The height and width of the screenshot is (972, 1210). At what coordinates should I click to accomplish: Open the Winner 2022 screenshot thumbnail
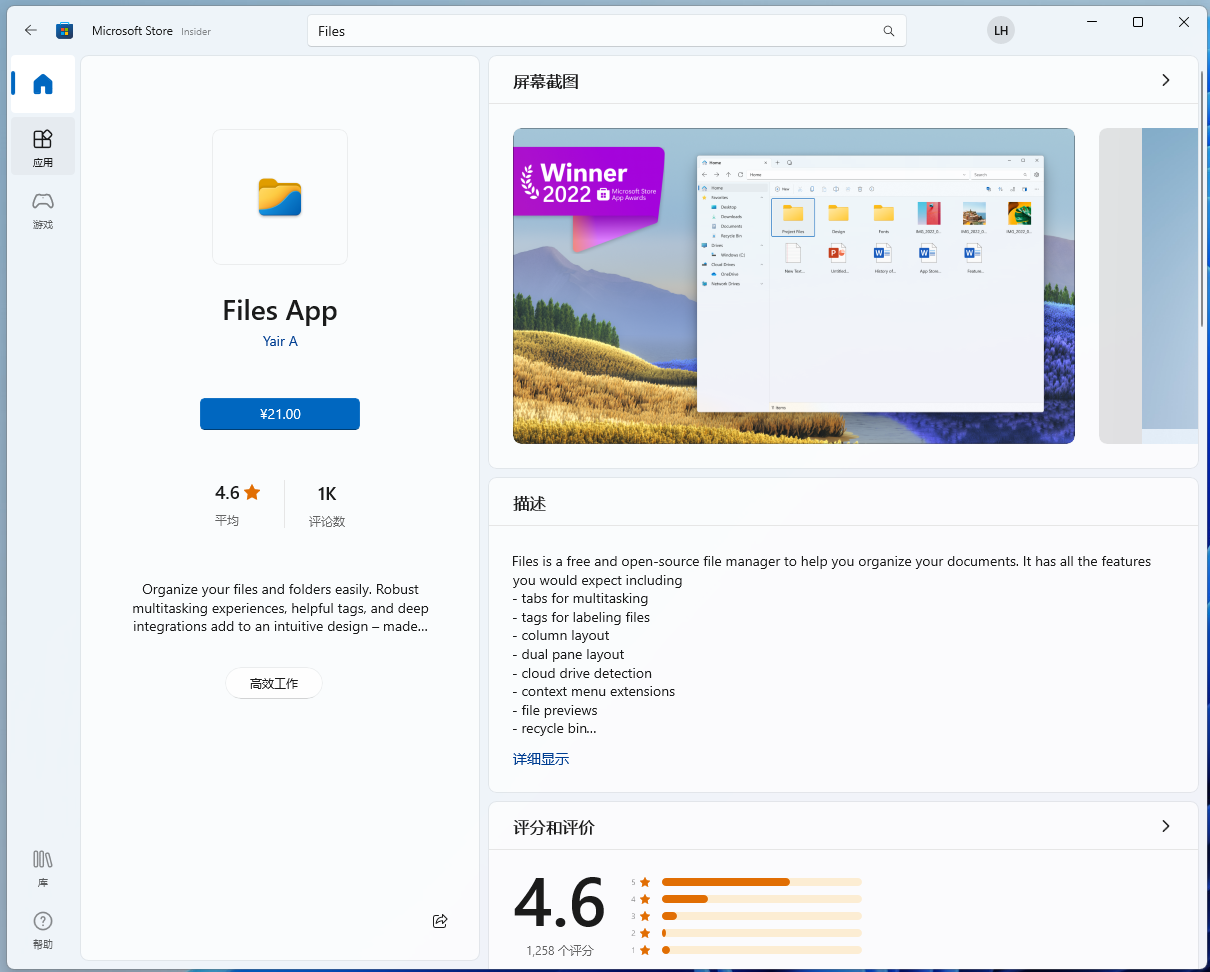coord(794,286)
